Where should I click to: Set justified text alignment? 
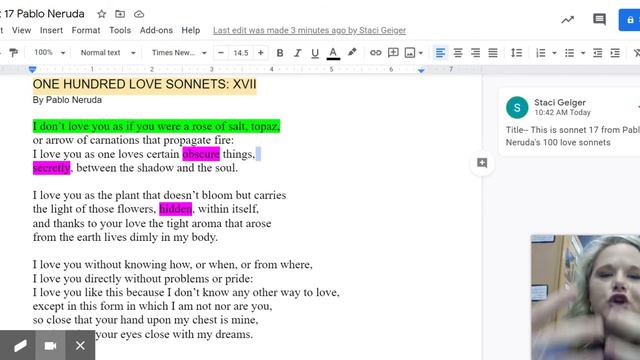pyautogui.click(x=493, y=53)
